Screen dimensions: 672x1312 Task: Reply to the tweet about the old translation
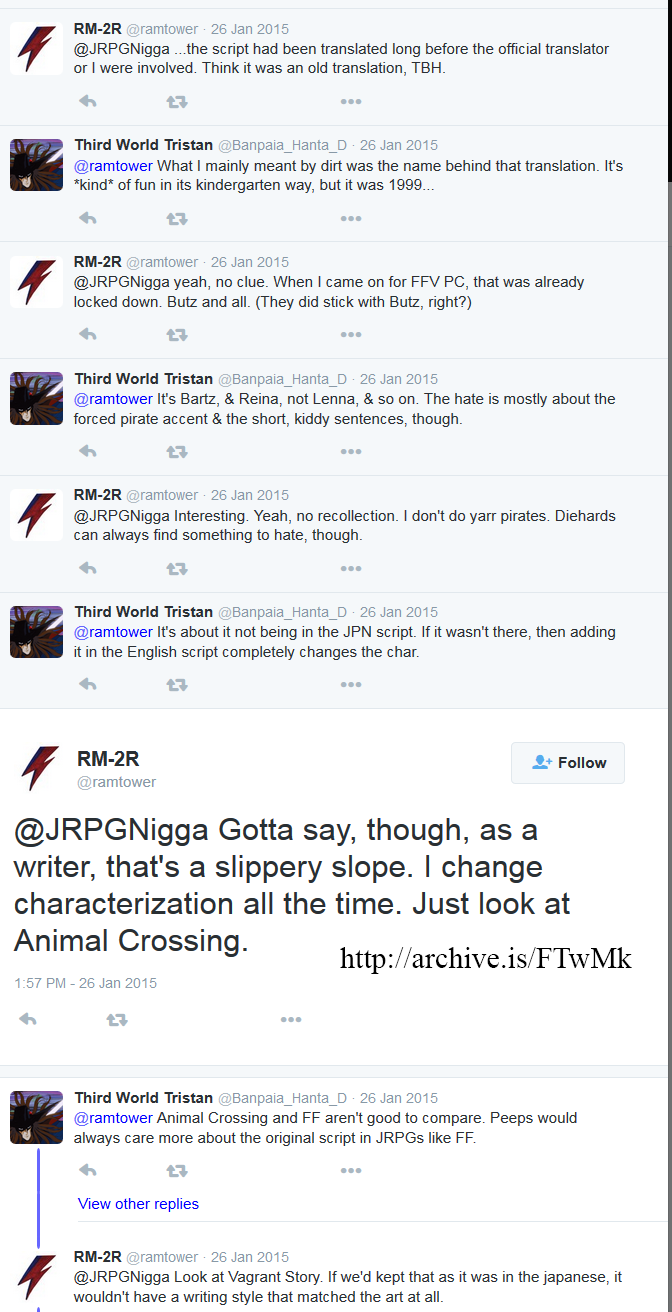87,102
